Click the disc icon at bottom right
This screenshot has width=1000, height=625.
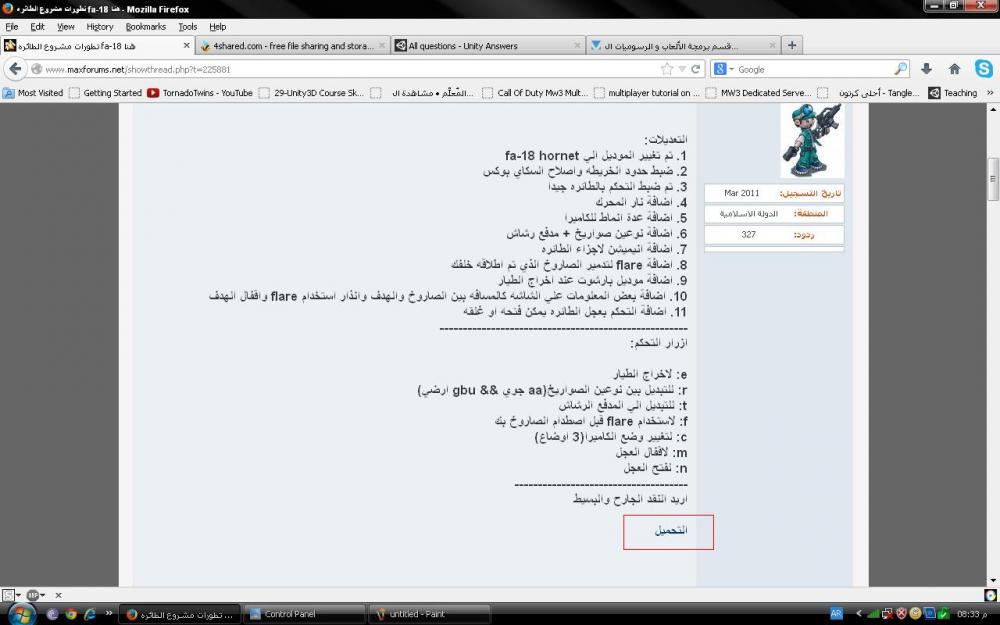coord(990,595)
